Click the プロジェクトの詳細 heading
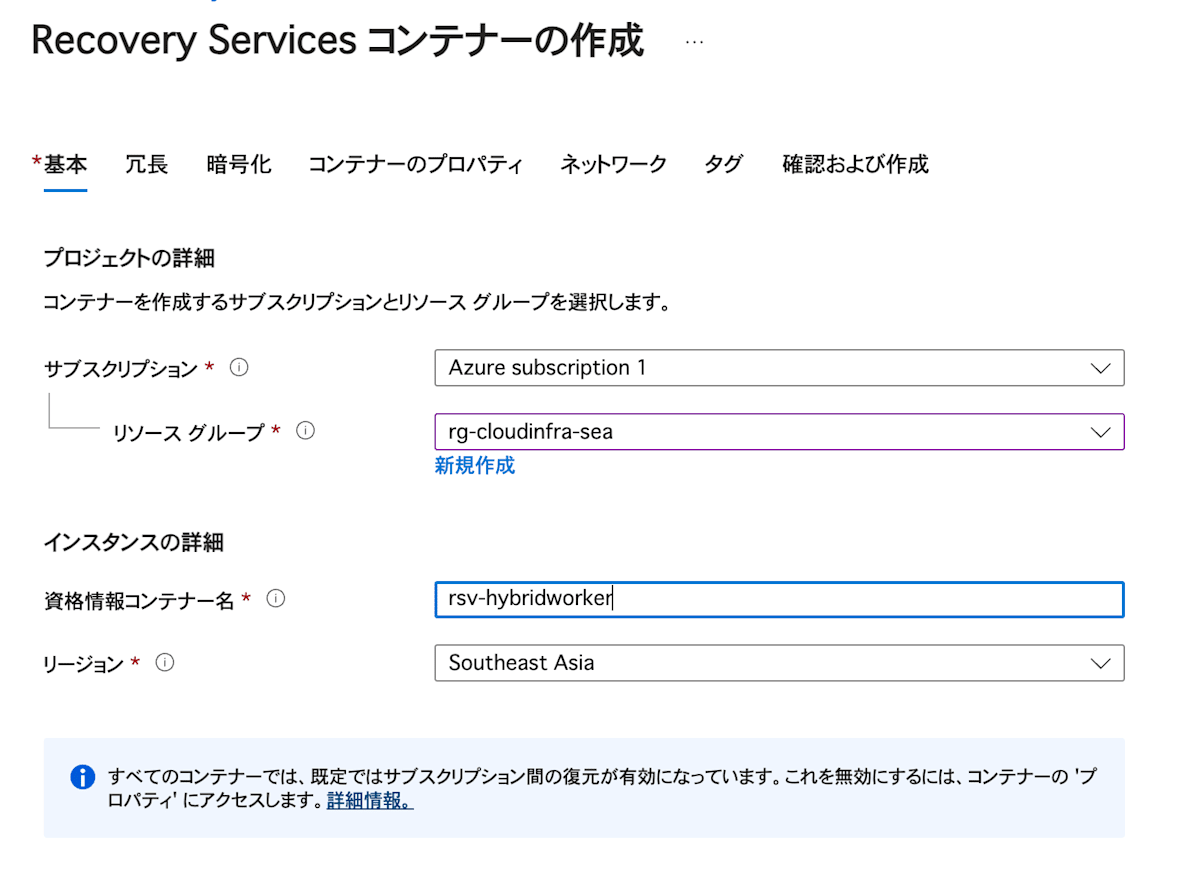 129,258
